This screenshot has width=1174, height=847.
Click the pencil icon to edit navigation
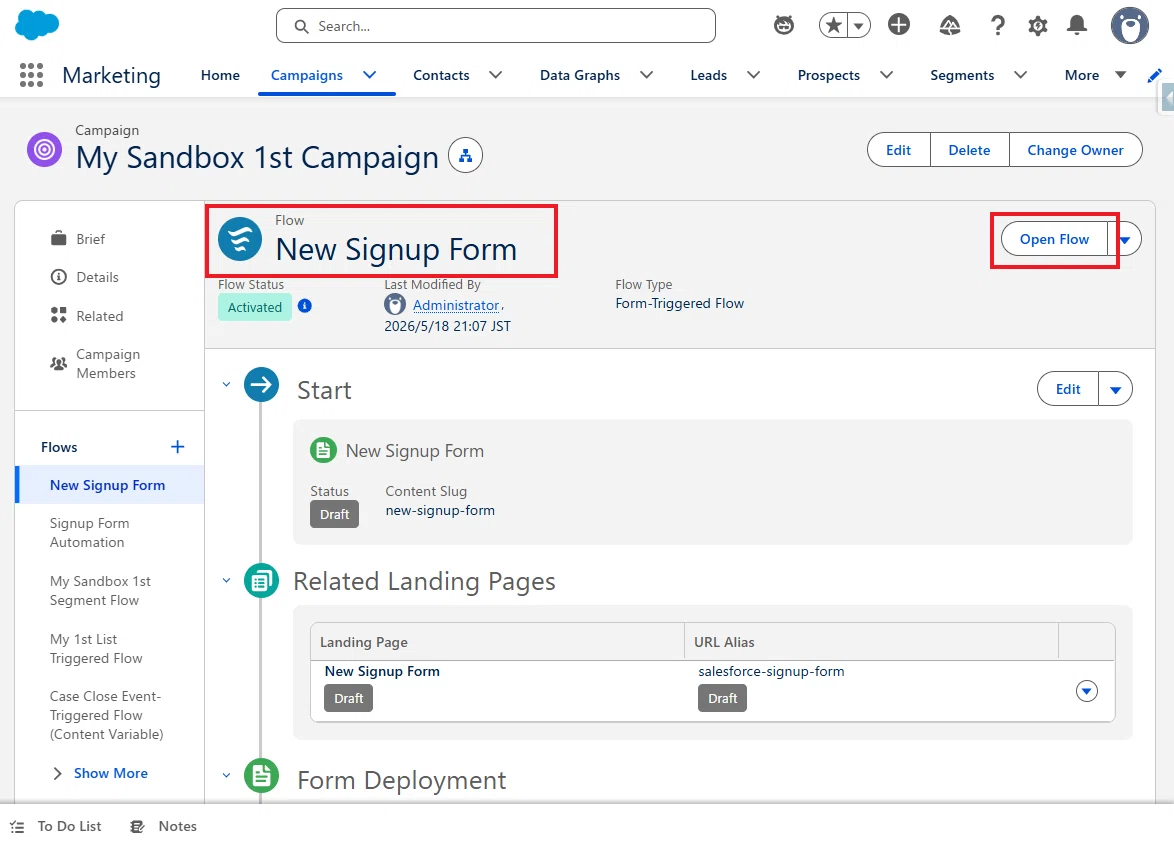[x=1154, y=75]
